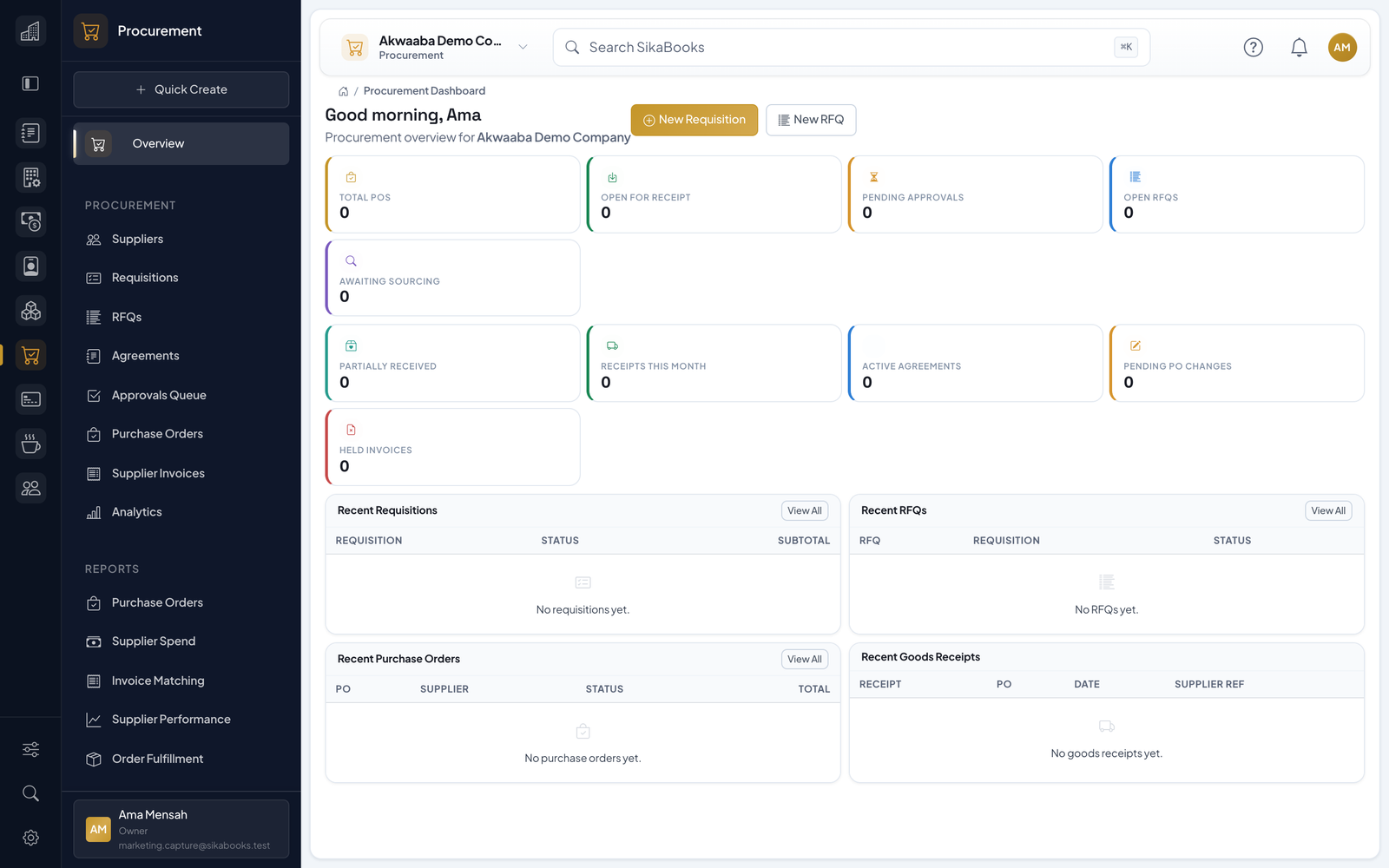Click the Open RFQs stat card
This screenshot has width=1389, height=868.
point(1236,194)
